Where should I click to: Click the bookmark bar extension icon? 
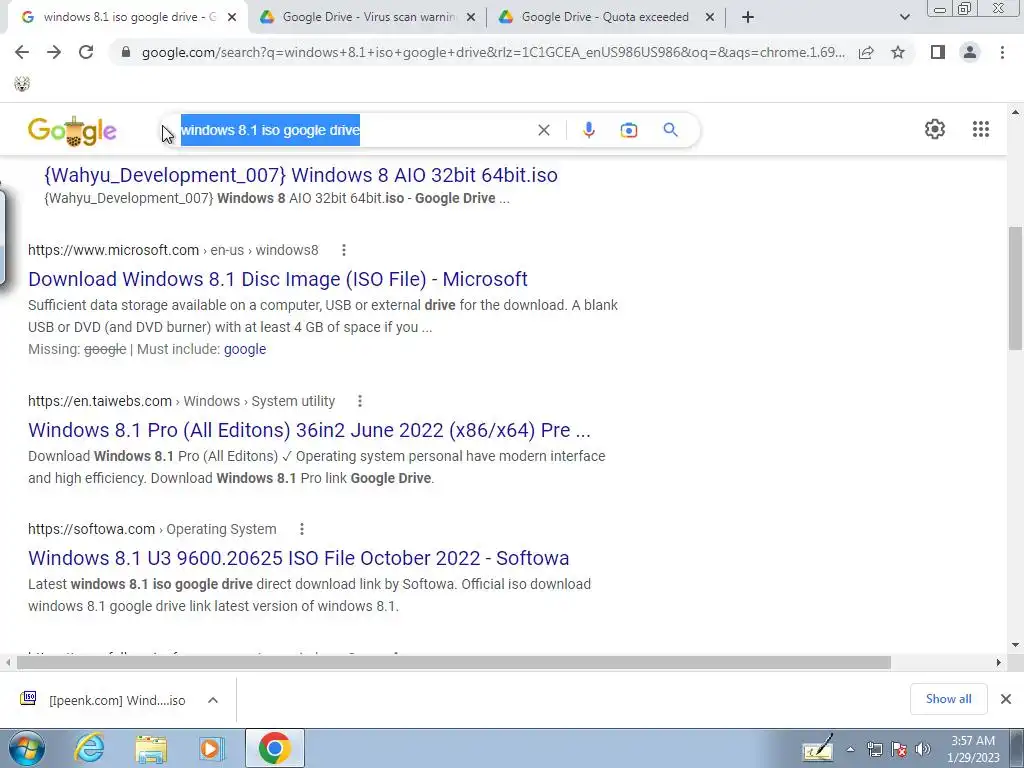pos(22,84)
